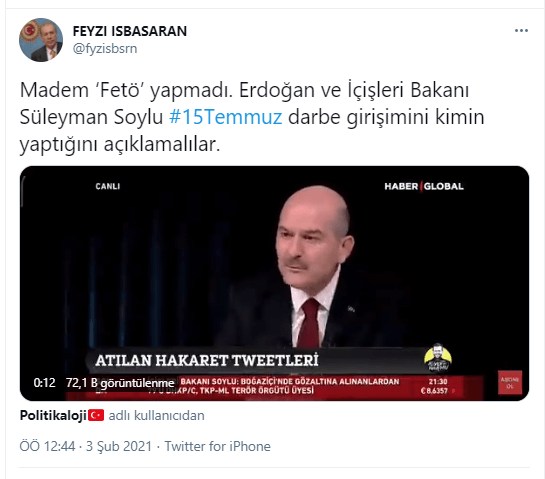The height and width of the screenshot is (479, 545).
Task: Click the 72,1 B görüntülenme view count
Action: (120, 383)
